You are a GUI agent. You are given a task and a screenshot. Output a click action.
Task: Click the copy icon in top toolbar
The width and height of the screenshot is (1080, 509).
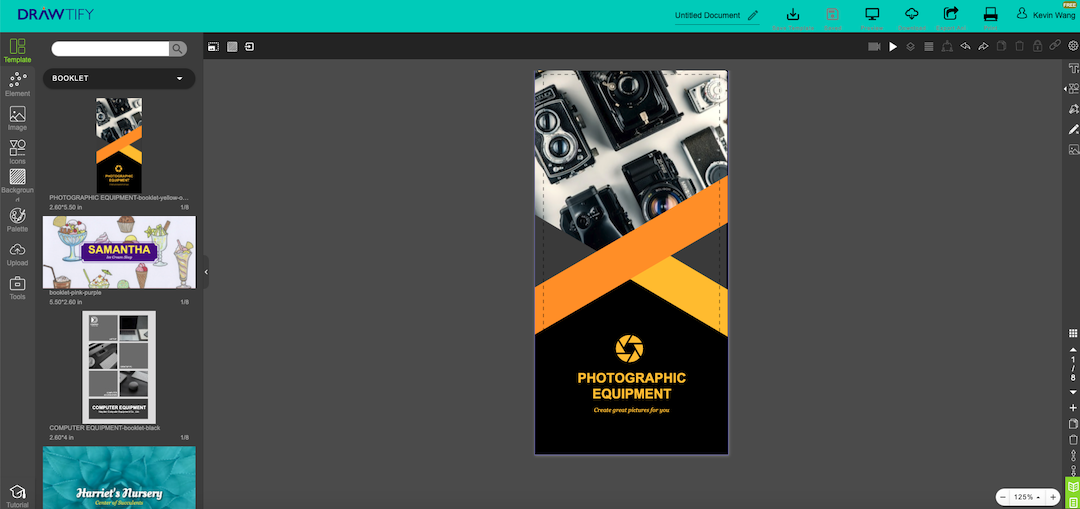(1001, 47)
